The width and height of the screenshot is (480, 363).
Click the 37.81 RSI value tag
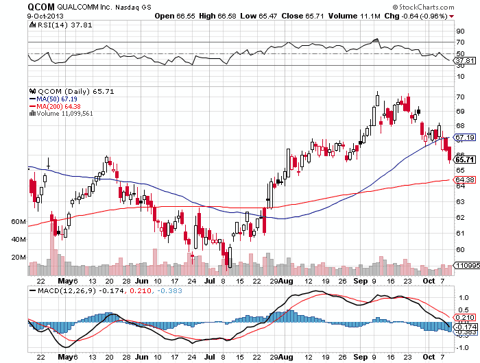pos(465,61)
